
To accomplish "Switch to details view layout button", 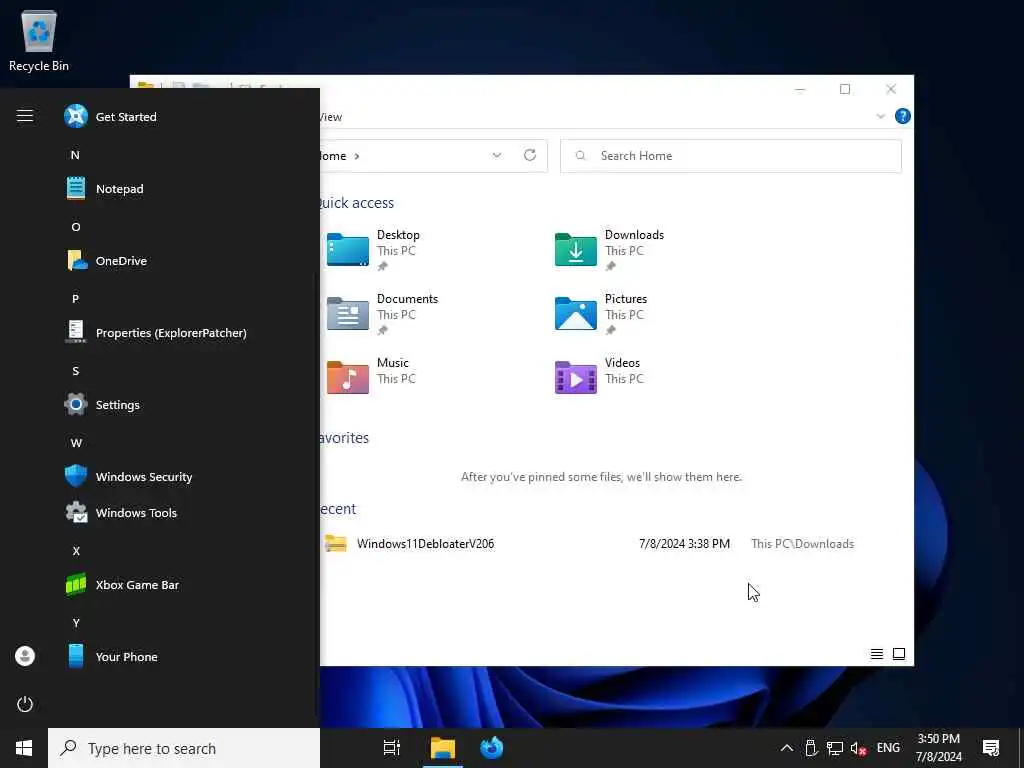I will pyautogui.click(x=877, y=654).
